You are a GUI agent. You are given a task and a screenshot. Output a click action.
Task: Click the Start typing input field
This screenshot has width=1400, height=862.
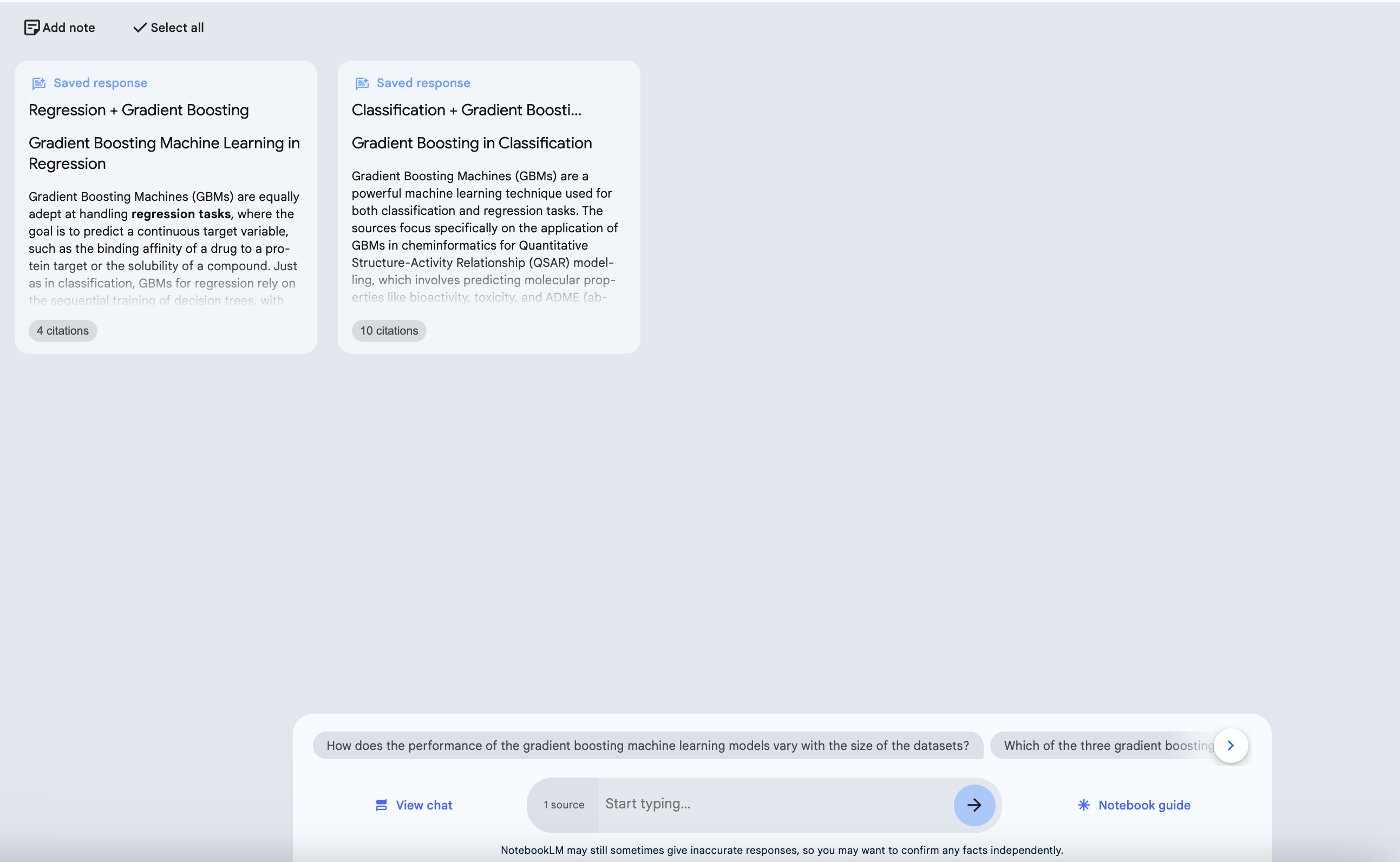775,804
